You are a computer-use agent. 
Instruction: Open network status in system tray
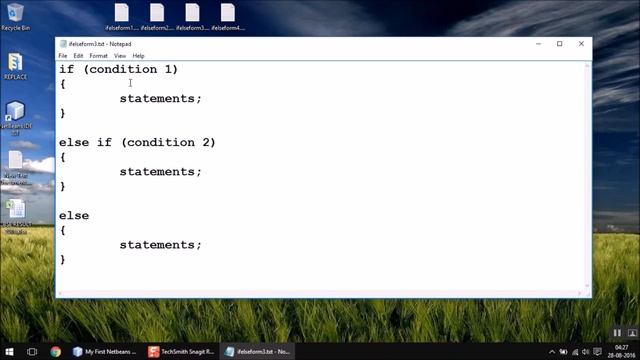575,352
